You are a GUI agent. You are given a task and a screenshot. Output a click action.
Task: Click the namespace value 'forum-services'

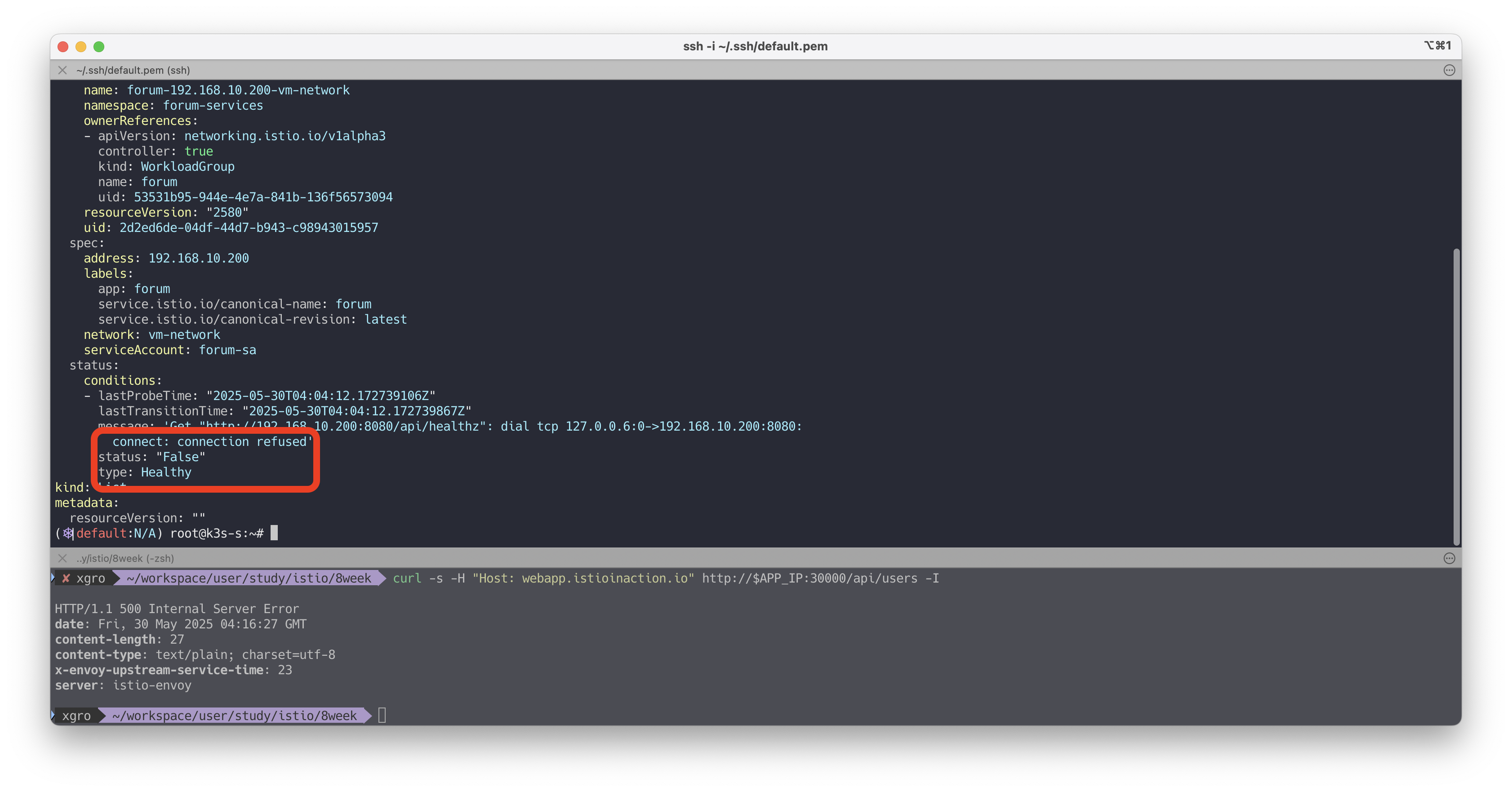pyautogui.click(x=213, y=105)
